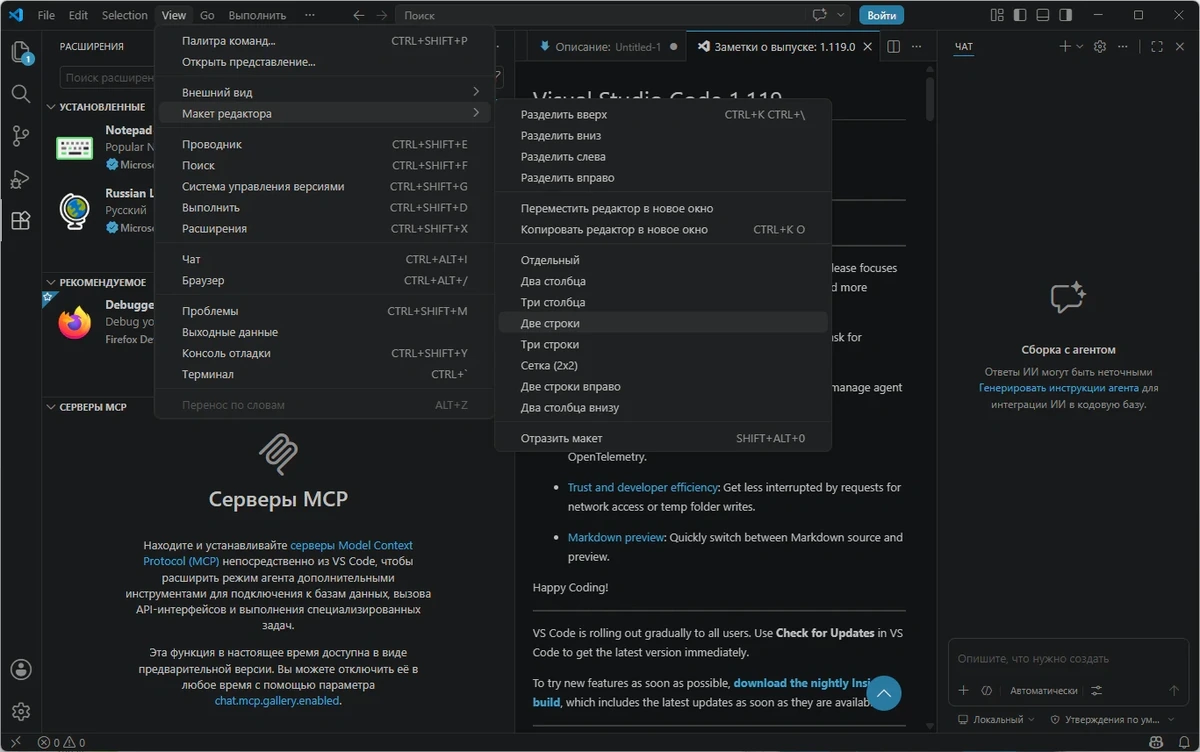This screenshot has width=1200, height=752.
Task: Open the Selection menu
Action: coord(125,15)
